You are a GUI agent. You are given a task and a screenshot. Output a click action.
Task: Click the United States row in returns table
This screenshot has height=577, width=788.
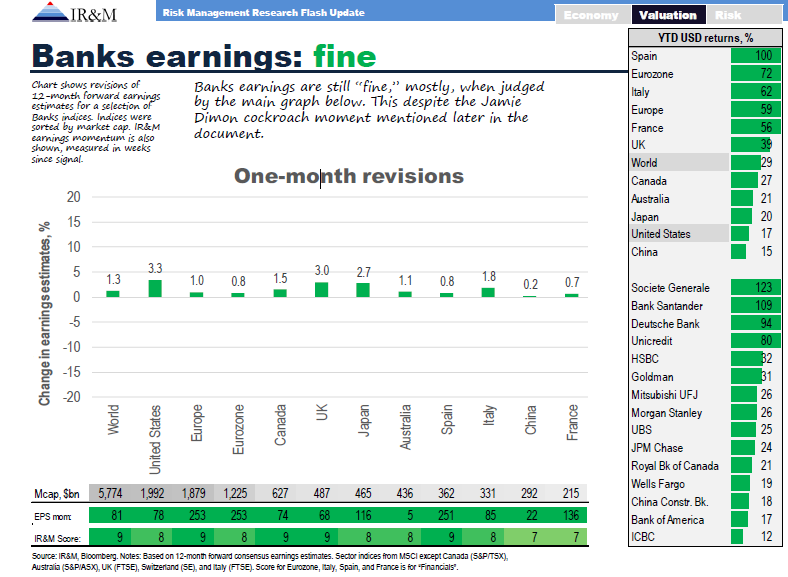[705, 234]
